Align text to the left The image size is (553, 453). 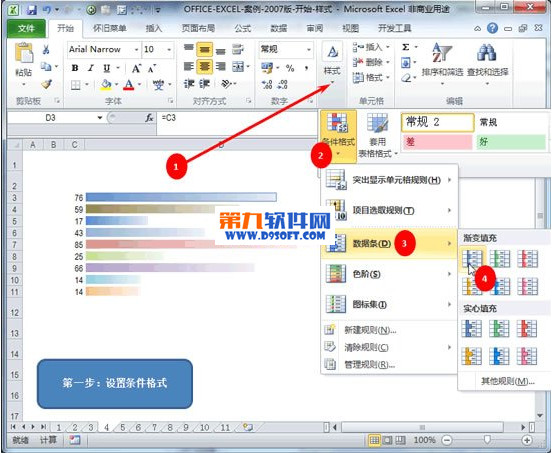(189, 66)
